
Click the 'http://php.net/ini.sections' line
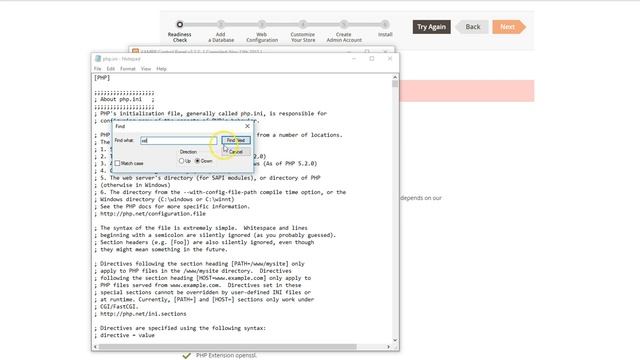click(x=140, y=313)
